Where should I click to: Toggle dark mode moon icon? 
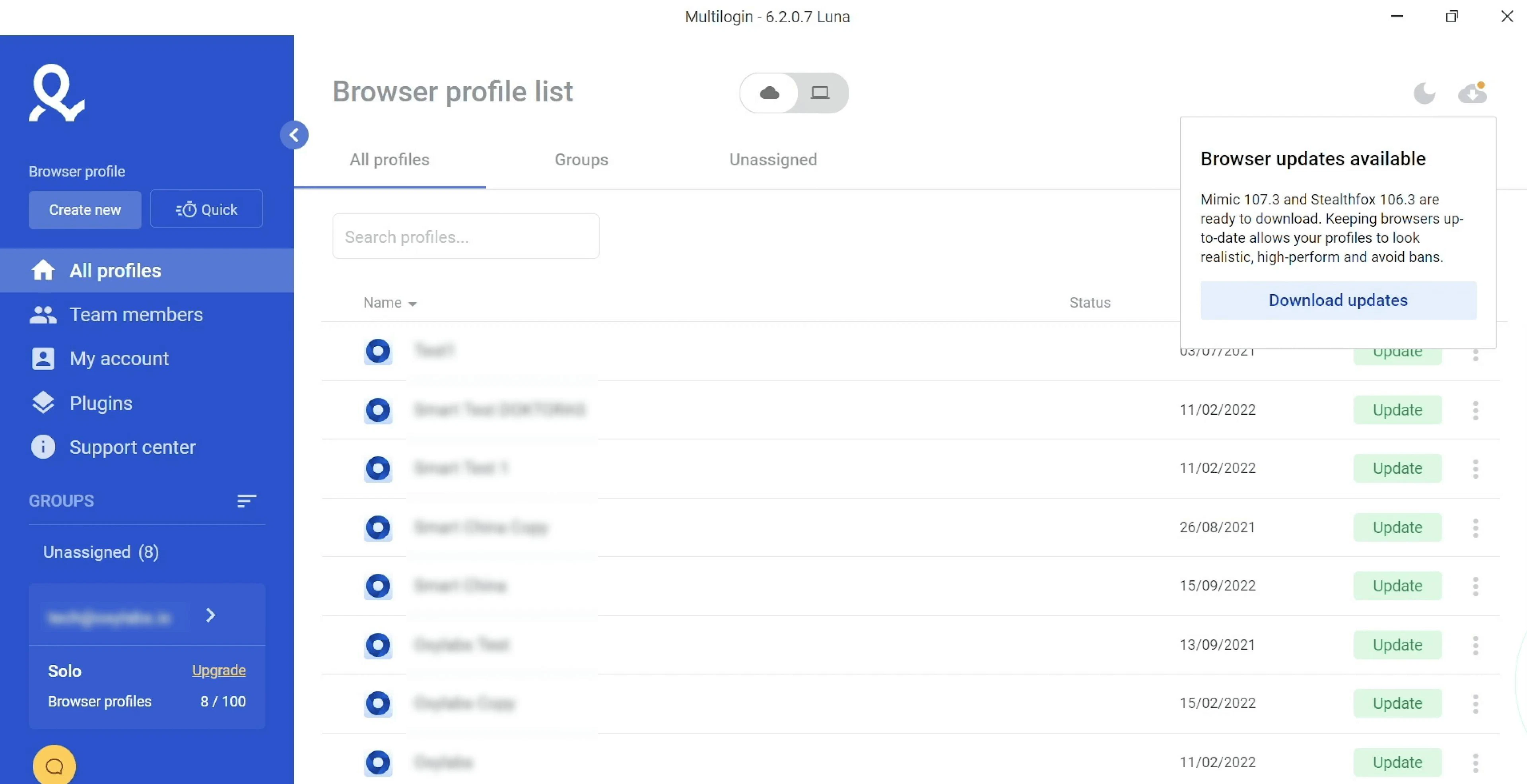coord(1424,93)
